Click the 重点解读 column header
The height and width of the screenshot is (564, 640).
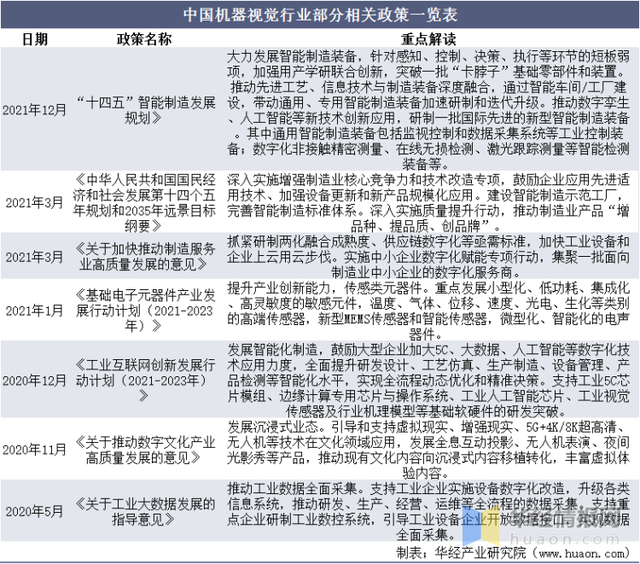tap(428, 39)
